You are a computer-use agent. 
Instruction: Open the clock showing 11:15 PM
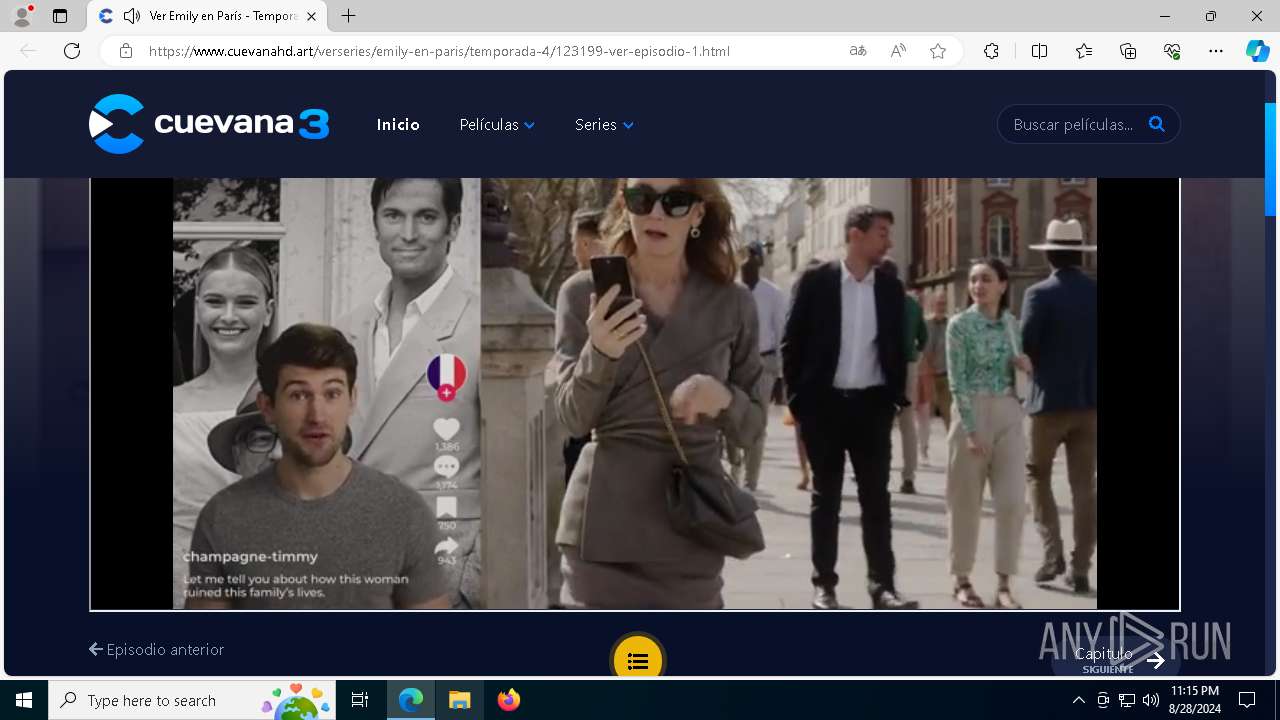1195,700
